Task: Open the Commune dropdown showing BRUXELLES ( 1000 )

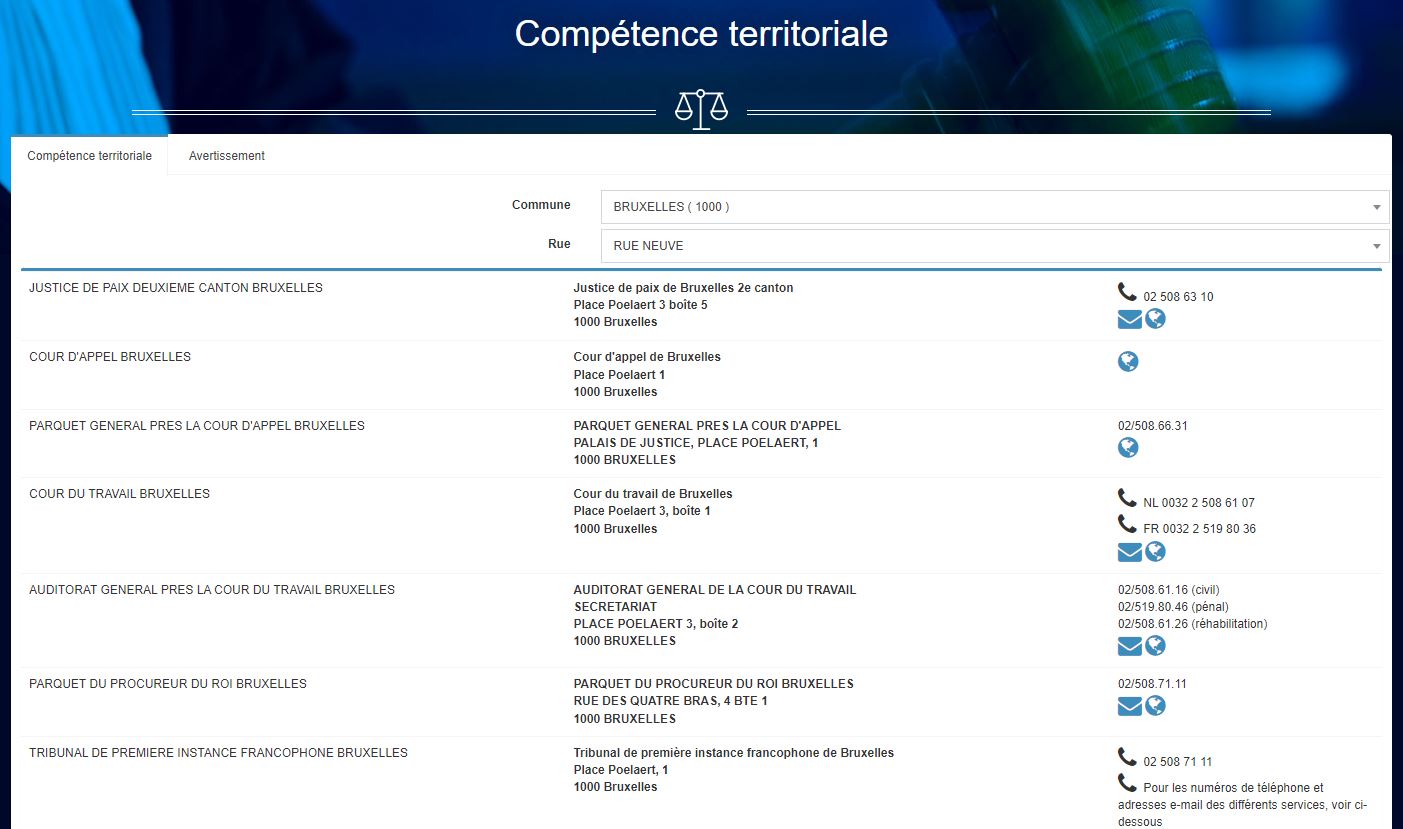Action: pos(995,207)
